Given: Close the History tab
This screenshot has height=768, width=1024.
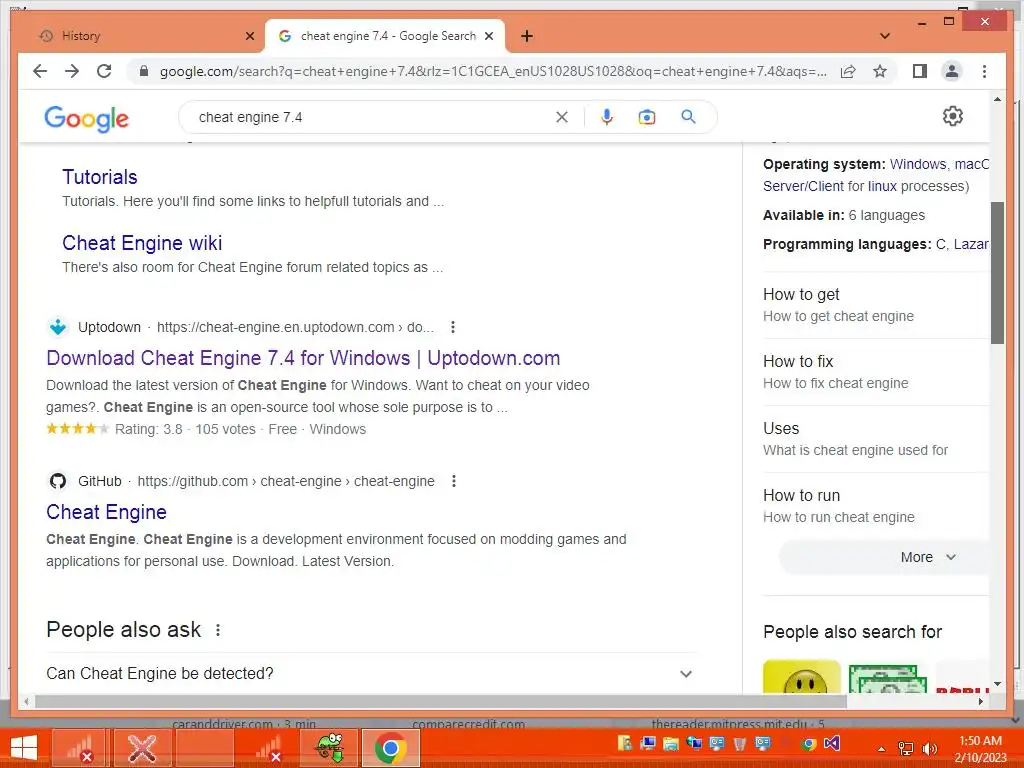Looking at the screenshot, I should tap(249, 36).
